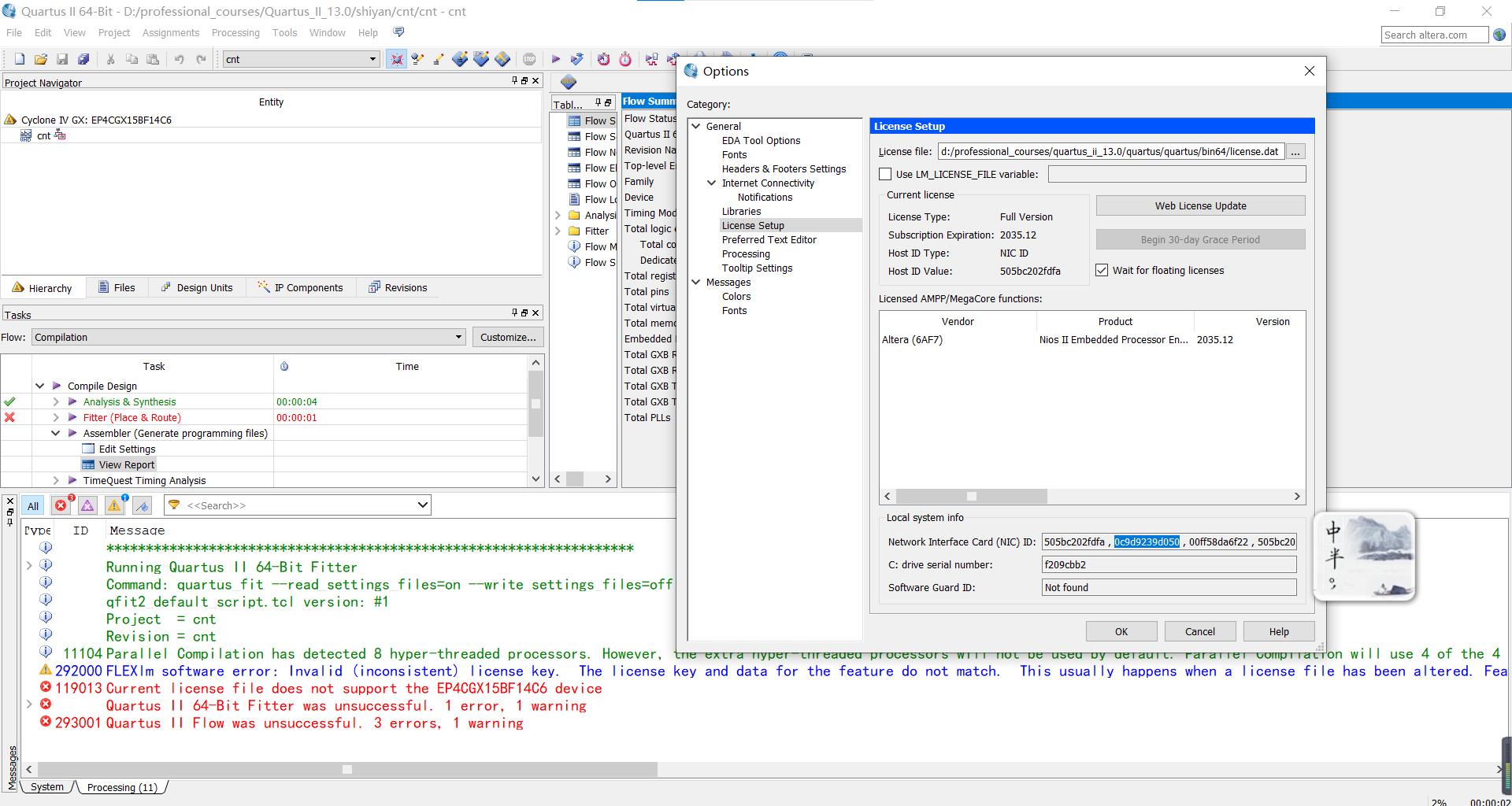Screen dimensions: 1512x806
Task: Click the Paste toolbar icon
Action: pyautogui.click(x=153, y=58)
